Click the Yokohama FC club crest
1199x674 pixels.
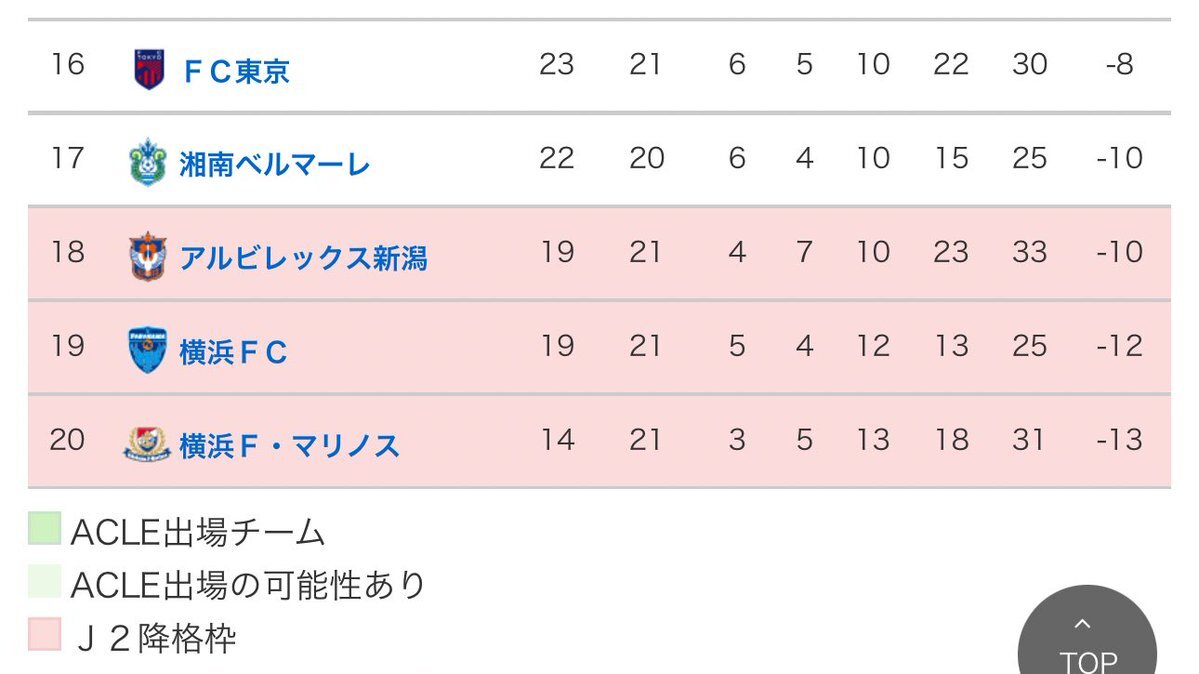point(148,350)
